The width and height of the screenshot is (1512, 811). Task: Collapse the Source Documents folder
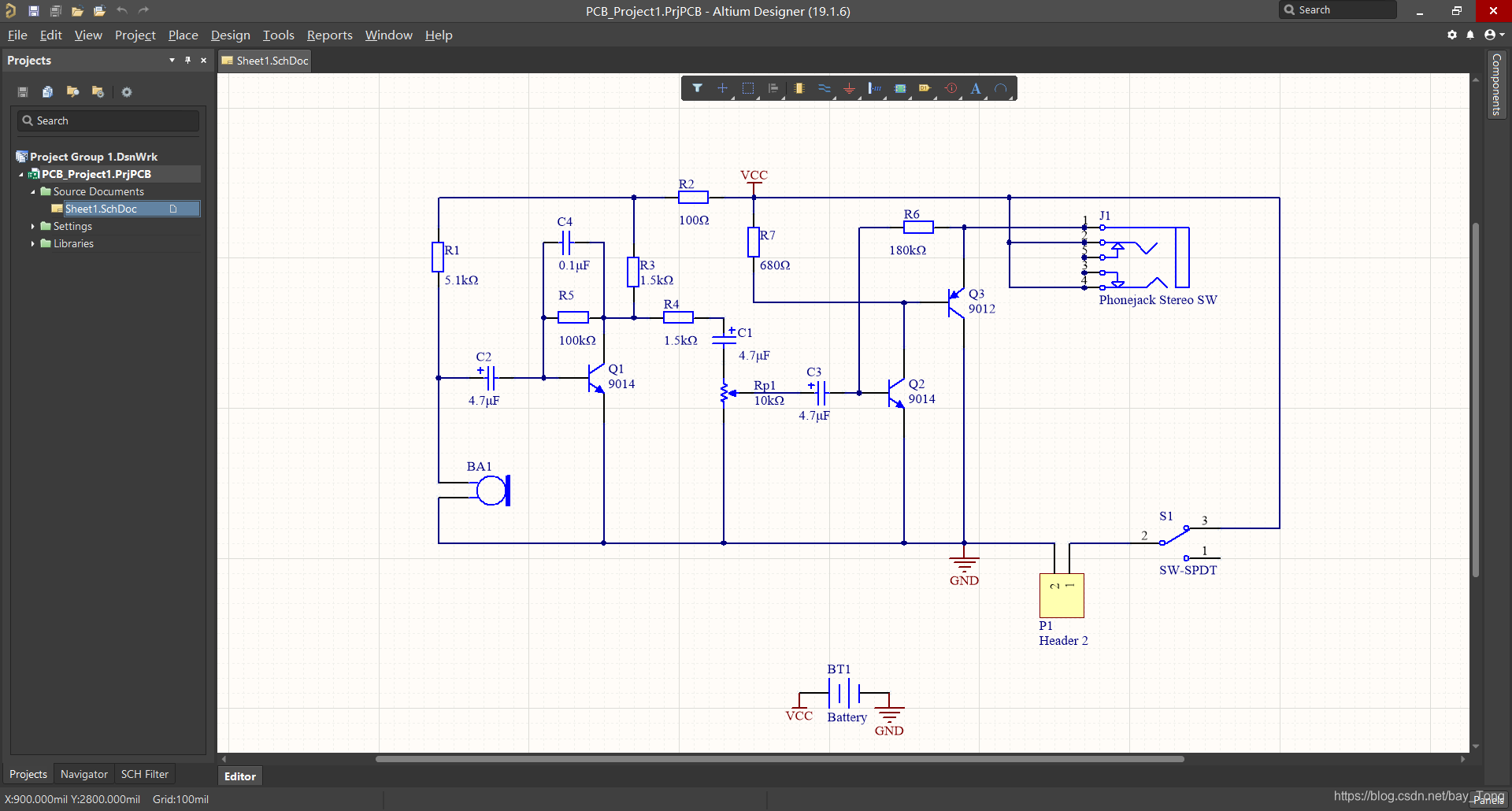tap(33, 191)
